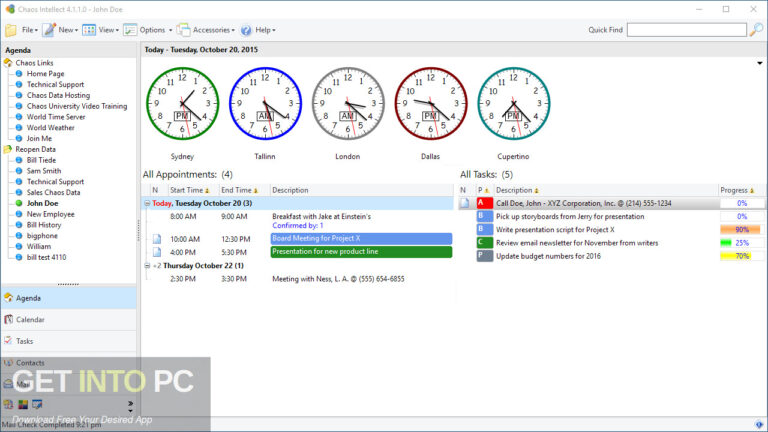Reopen Sales Chaos Data
This screenshot has width=768, height=432.
click(x=53, y=192)
